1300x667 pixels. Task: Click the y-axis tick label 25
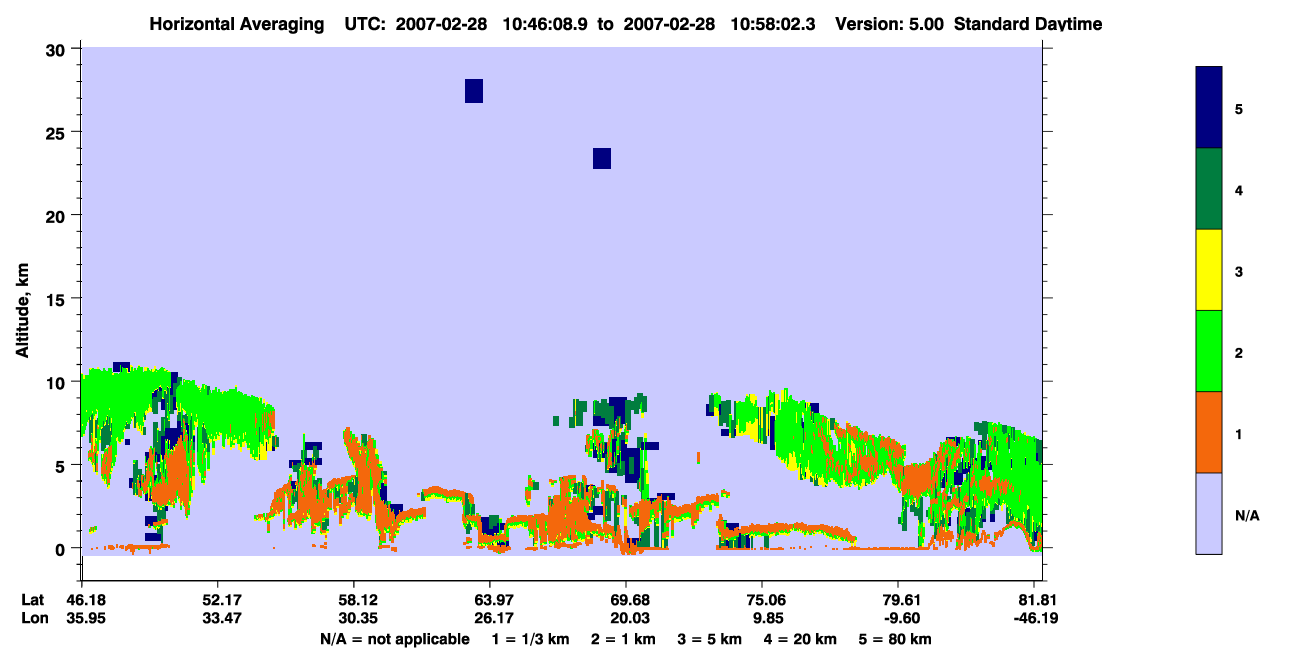(58, 132)
